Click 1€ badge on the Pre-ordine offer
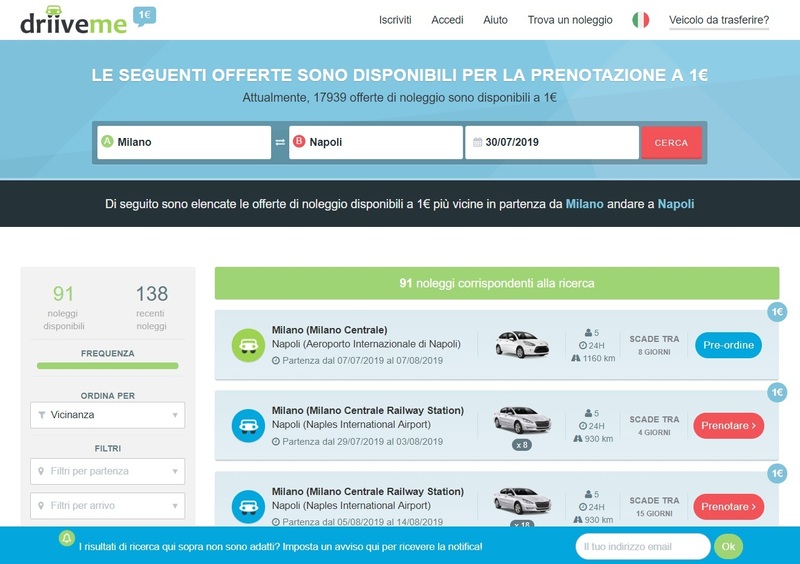Screen dimensions: 800x564 (777, 312)
